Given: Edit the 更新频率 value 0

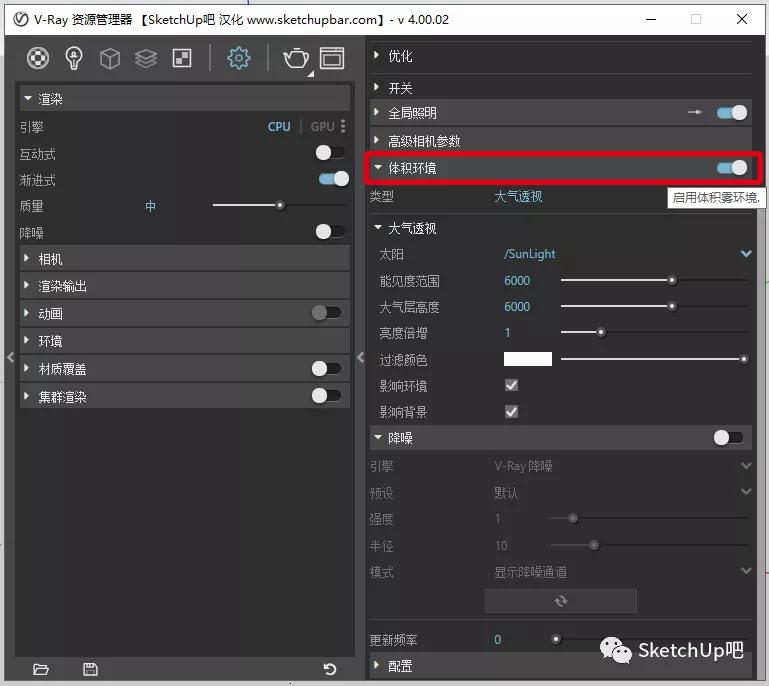Looking at the screenshot, I should (498, 639).
